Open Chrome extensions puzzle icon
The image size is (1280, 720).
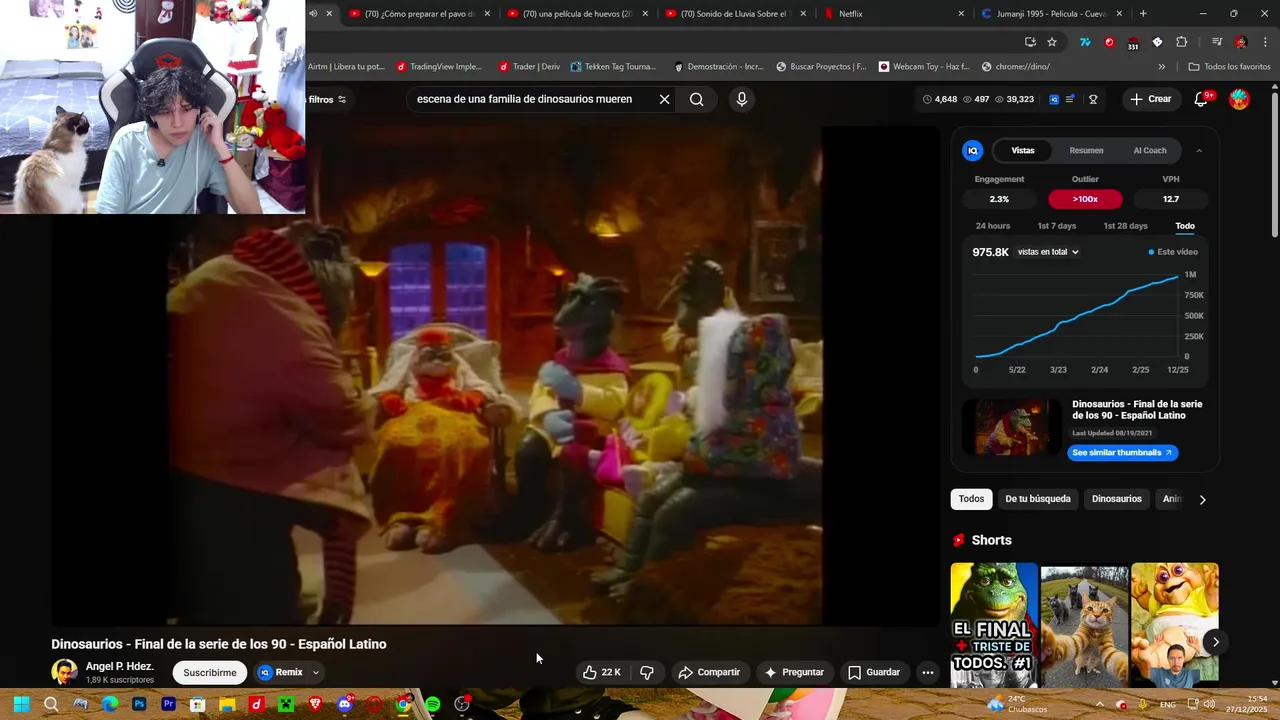click(1181, 42)
